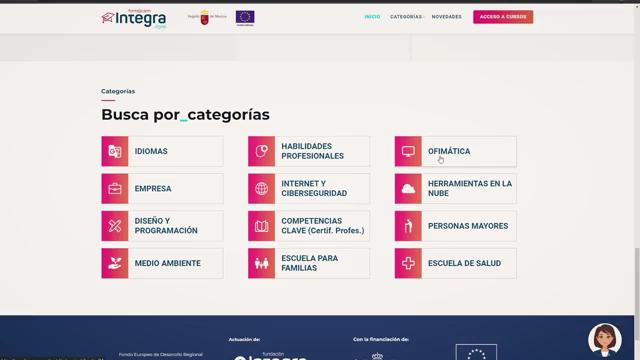Screen dimensions: 640x360
Task: Open the virtual assistant avatar chat
Action: point(605,340)
